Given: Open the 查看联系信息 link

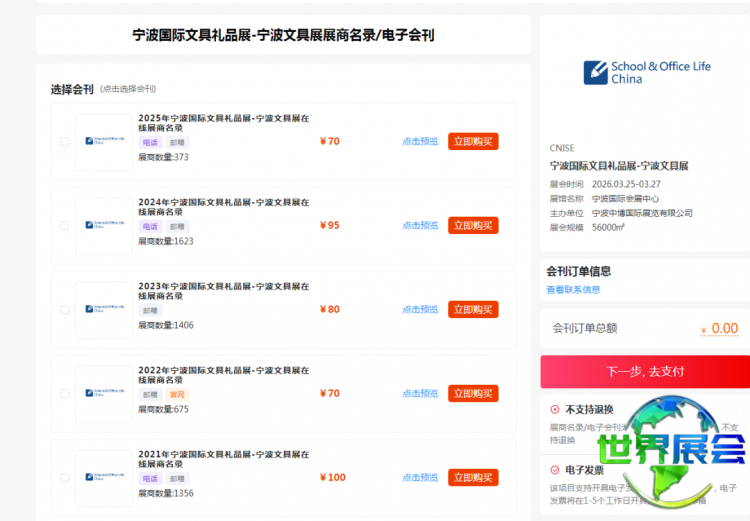Looking at the screenshot, I should coord(573,290).
